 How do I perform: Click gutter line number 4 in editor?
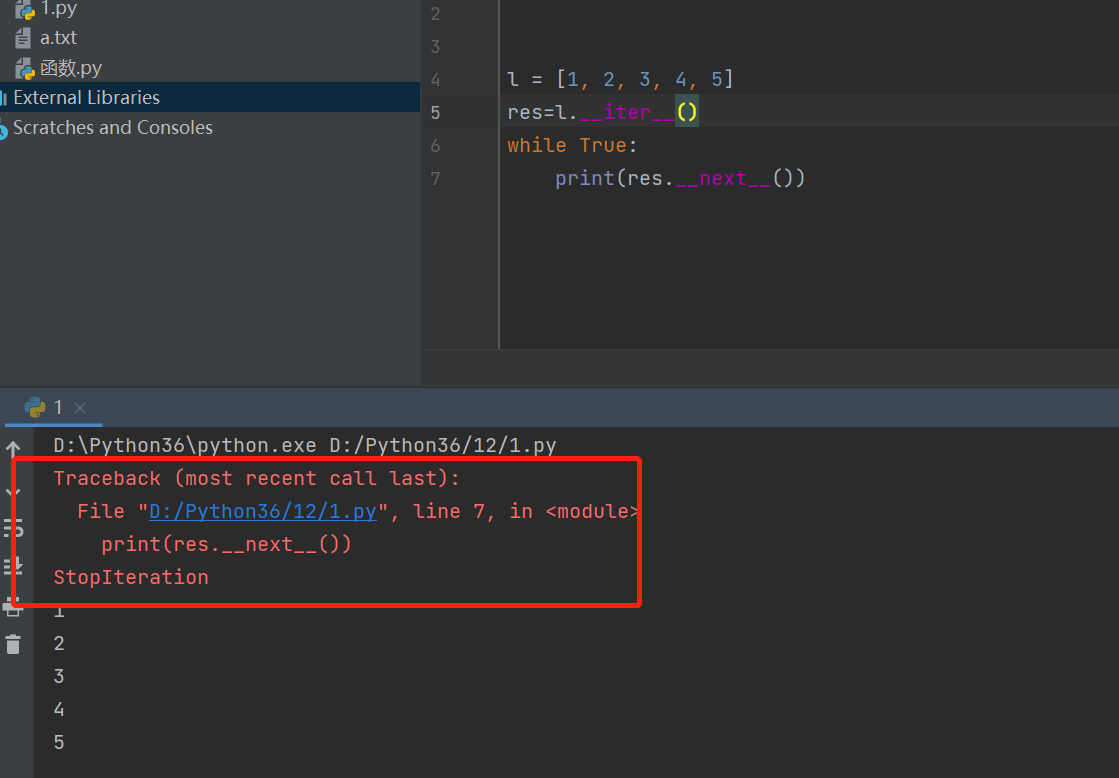(x=435, y=79)
